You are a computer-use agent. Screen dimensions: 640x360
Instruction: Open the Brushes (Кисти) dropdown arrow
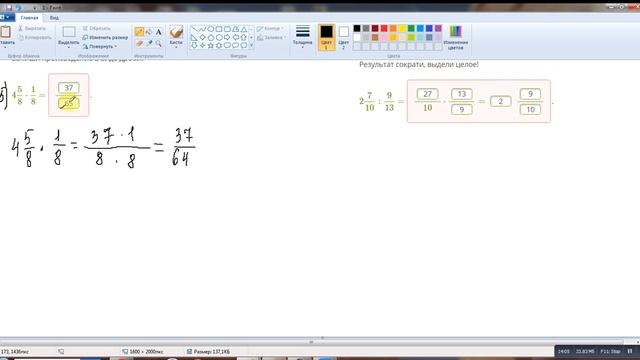coord(176,47)
